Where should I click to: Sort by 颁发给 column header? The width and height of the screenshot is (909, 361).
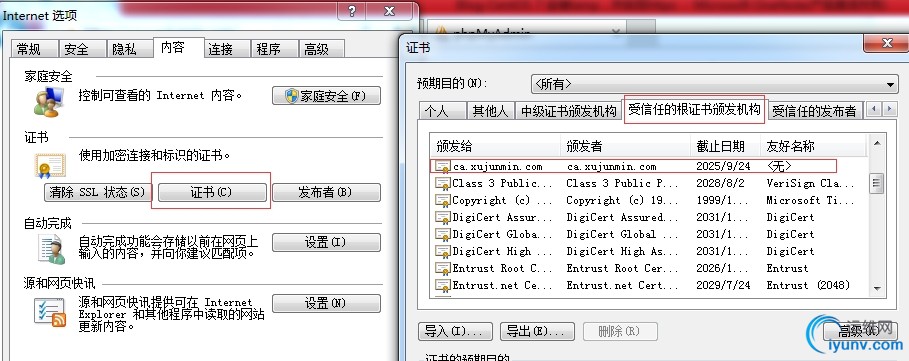[496, 146]
